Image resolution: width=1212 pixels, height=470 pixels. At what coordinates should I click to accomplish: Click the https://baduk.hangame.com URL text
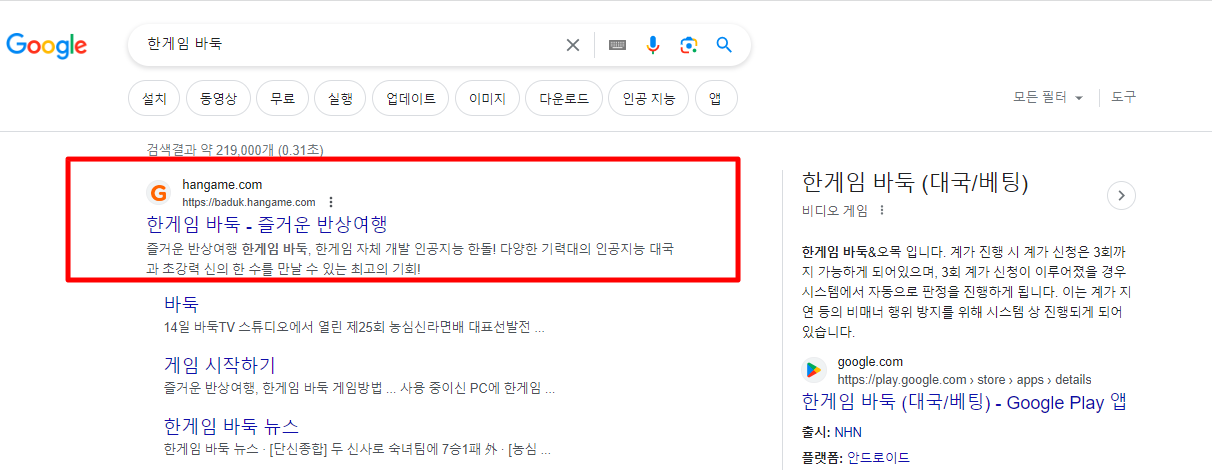249,202
